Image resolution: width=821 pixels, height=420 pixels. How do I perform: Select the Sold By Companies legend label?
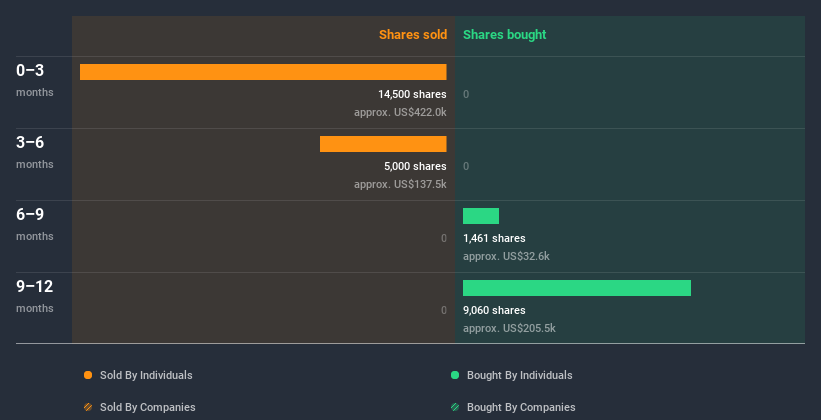coord(148,407)
